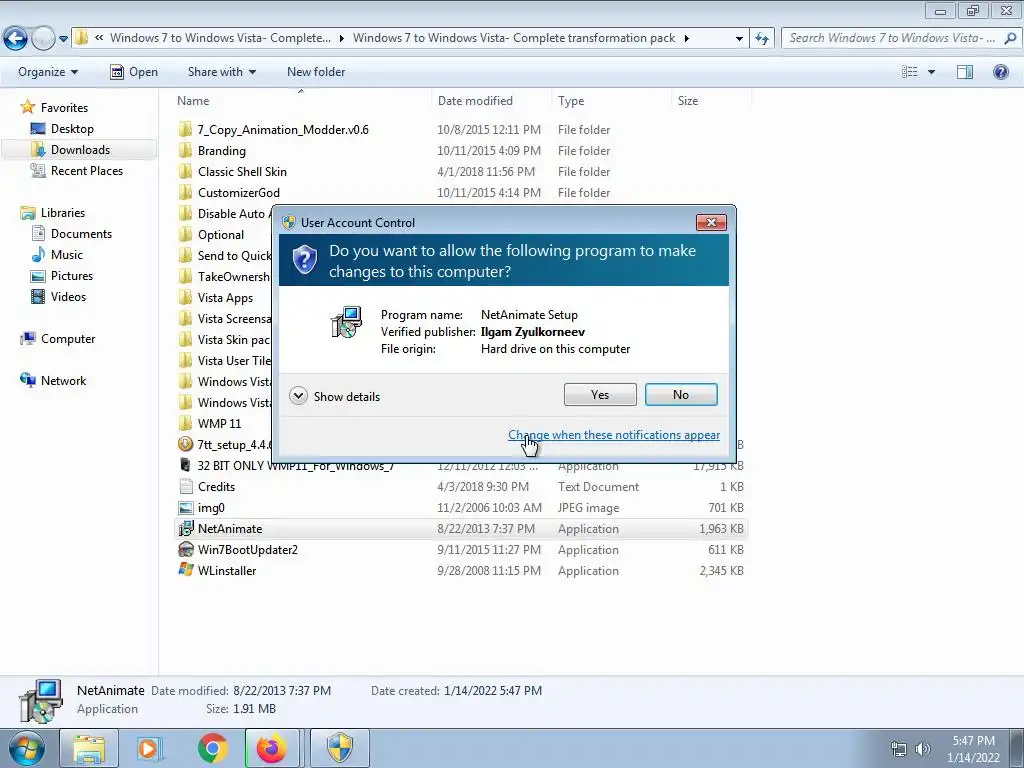Open Change when these notifications appear link
Screen dimensions: 1024x768
click(614, 435)
